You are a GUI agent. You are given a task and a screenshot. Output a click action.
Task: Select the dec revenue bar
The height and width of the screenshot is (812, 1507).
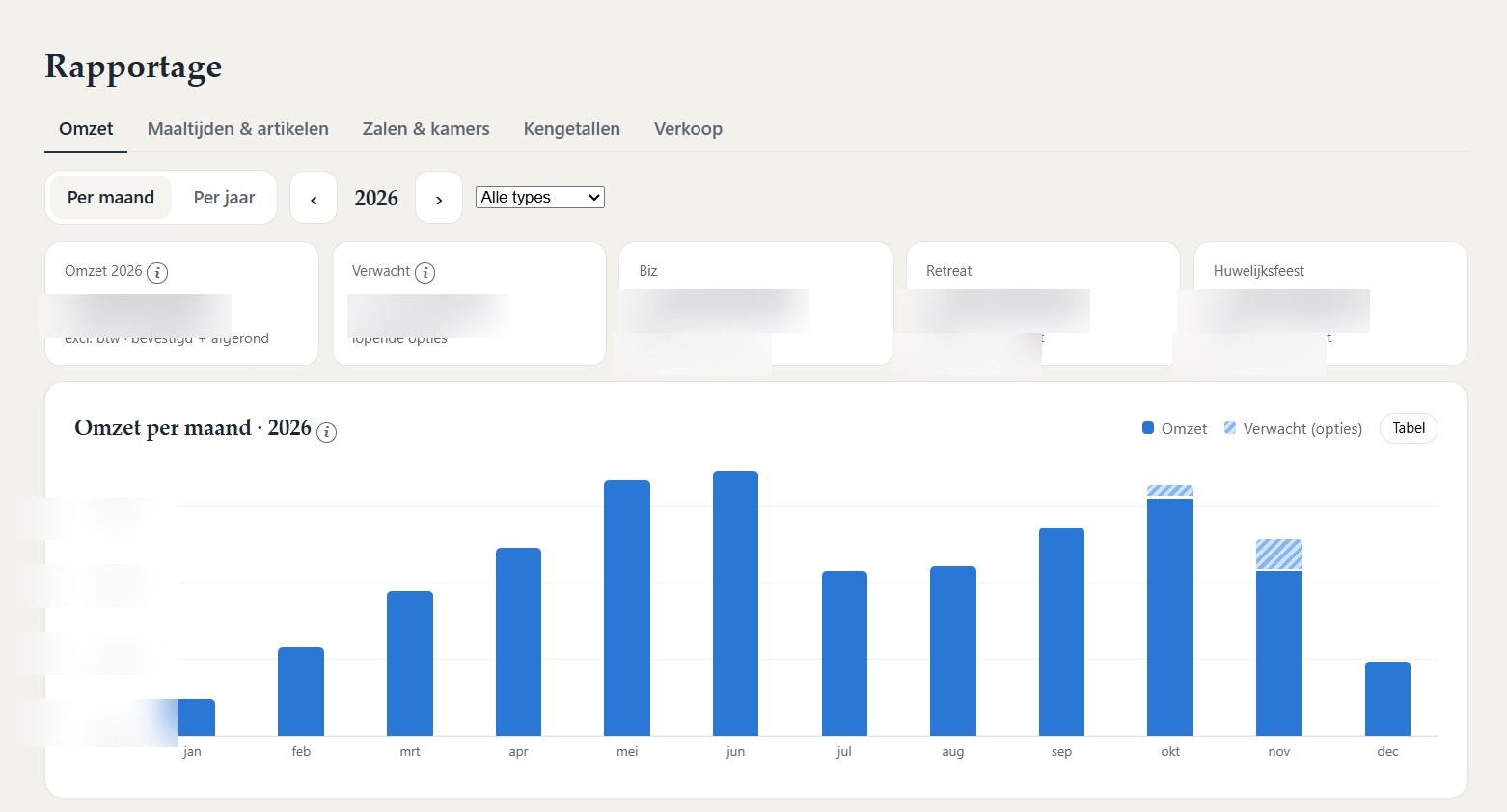click(1387, 699)
